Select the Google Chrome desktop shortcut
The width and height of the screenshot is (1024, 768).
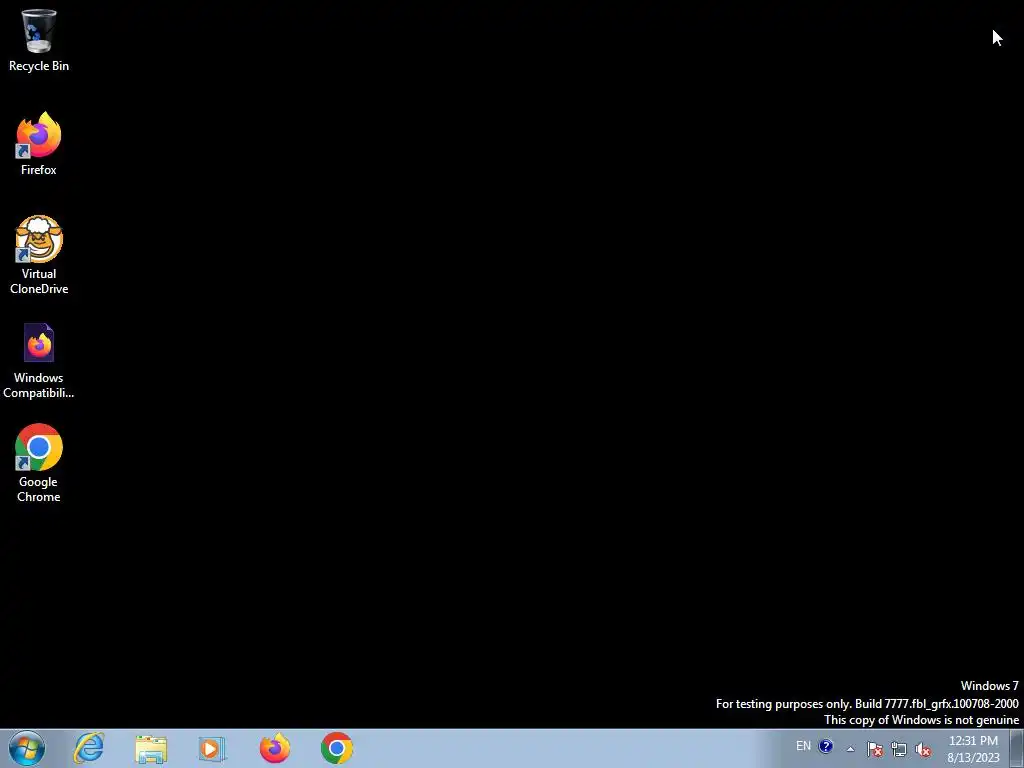click(x=39, y=463)
